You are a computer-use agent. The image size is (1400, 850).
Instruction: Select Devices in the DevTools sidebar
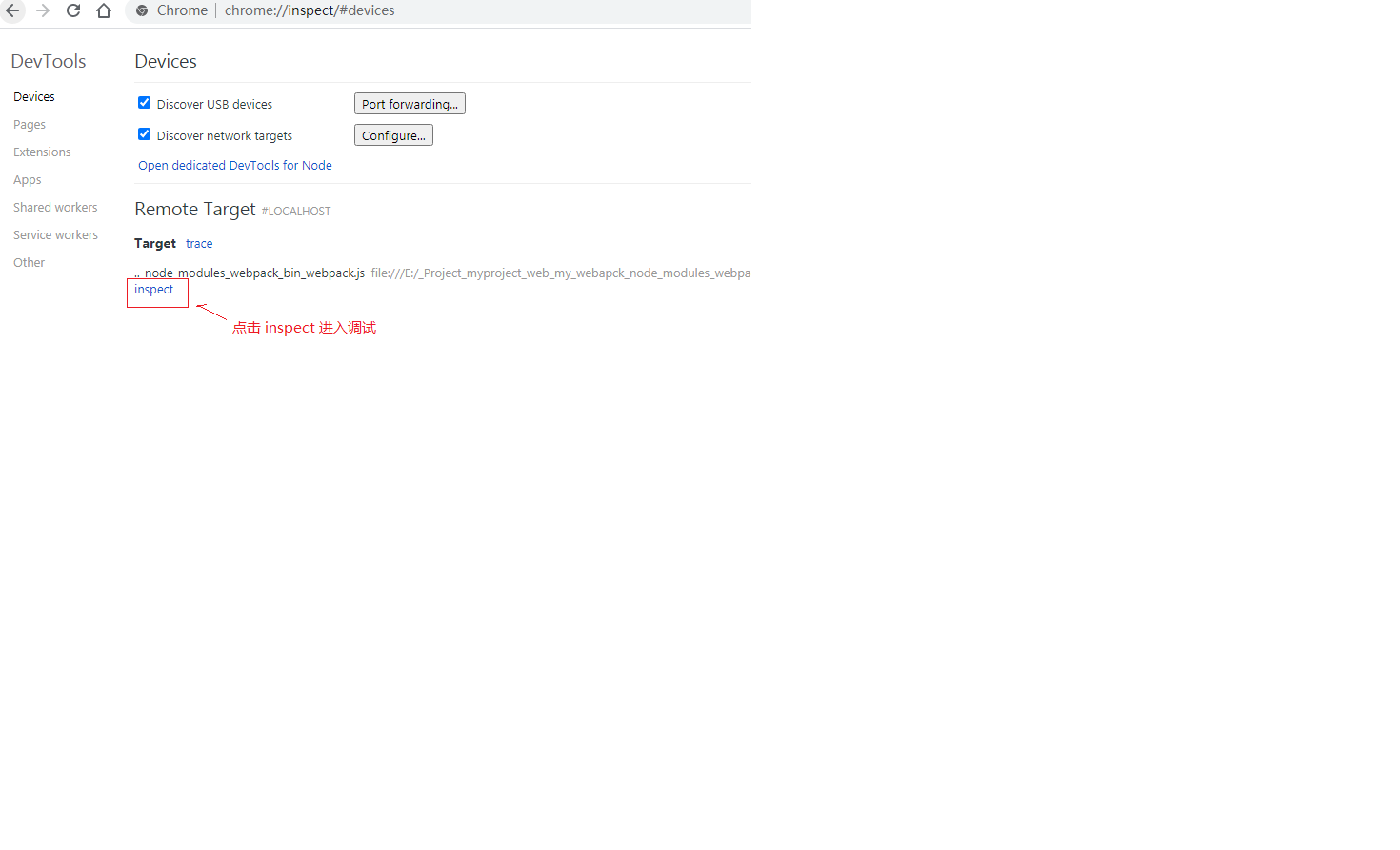34,97
